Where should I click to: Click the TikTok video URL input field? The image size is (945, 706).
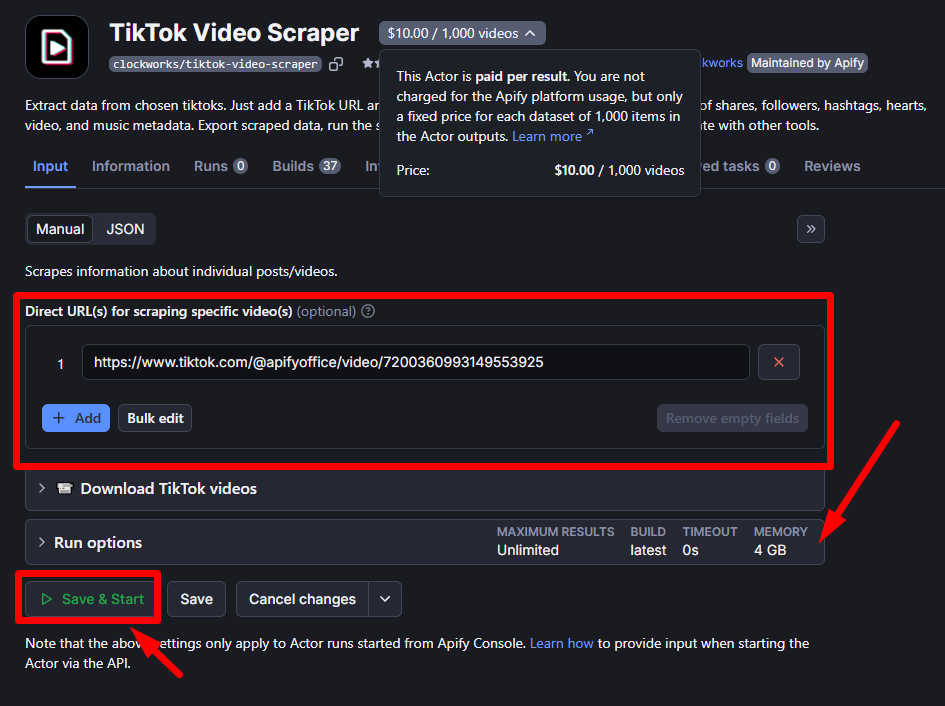(415, 362)
